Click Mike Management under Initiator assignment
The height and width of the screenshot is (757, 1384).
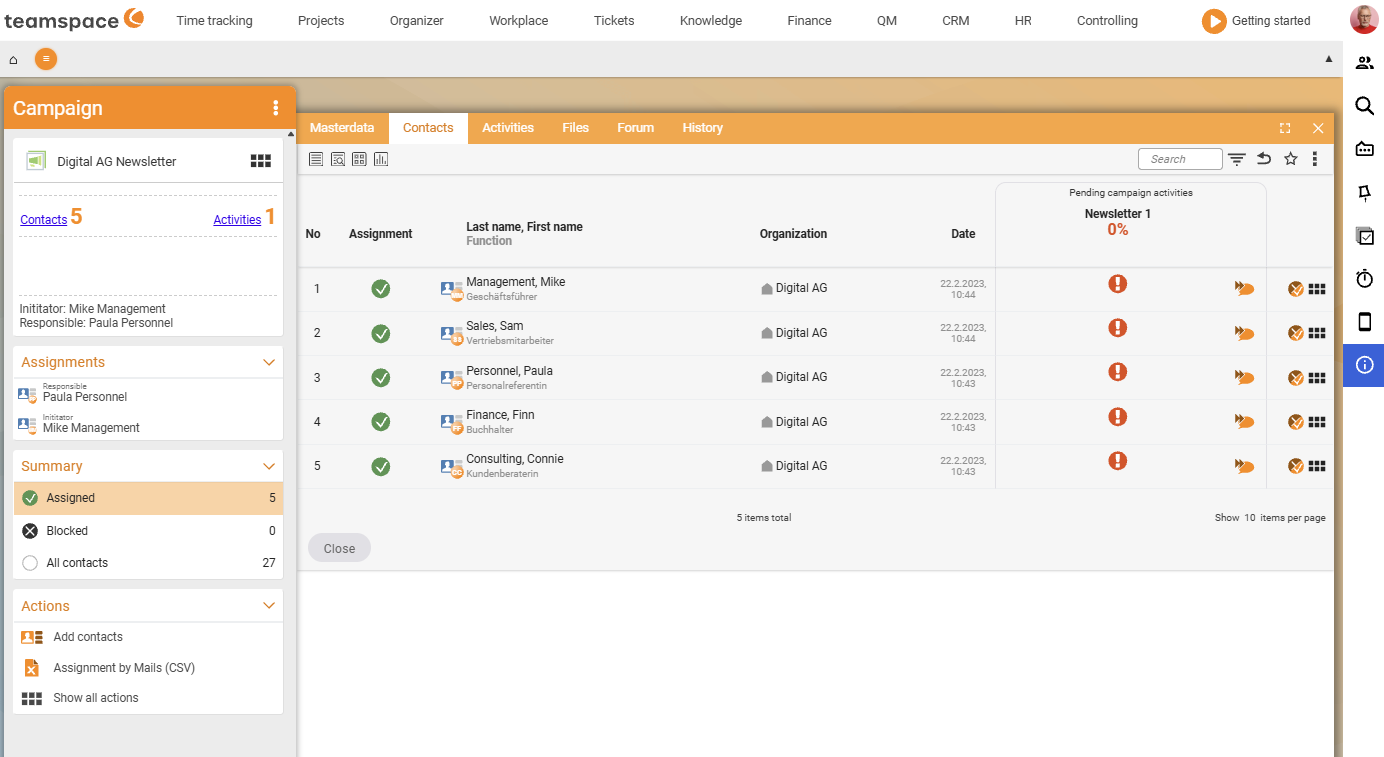[91, 428]
